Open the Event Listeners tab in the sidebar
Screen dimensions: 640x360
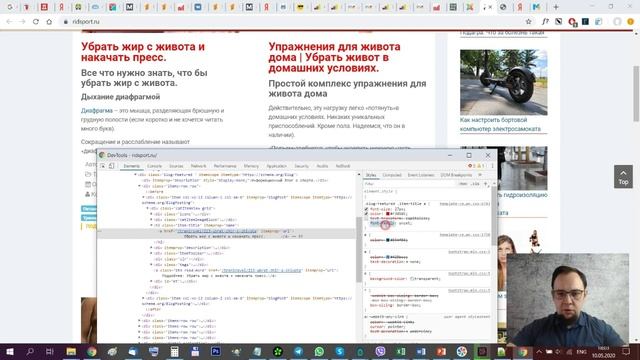(421, 175)
